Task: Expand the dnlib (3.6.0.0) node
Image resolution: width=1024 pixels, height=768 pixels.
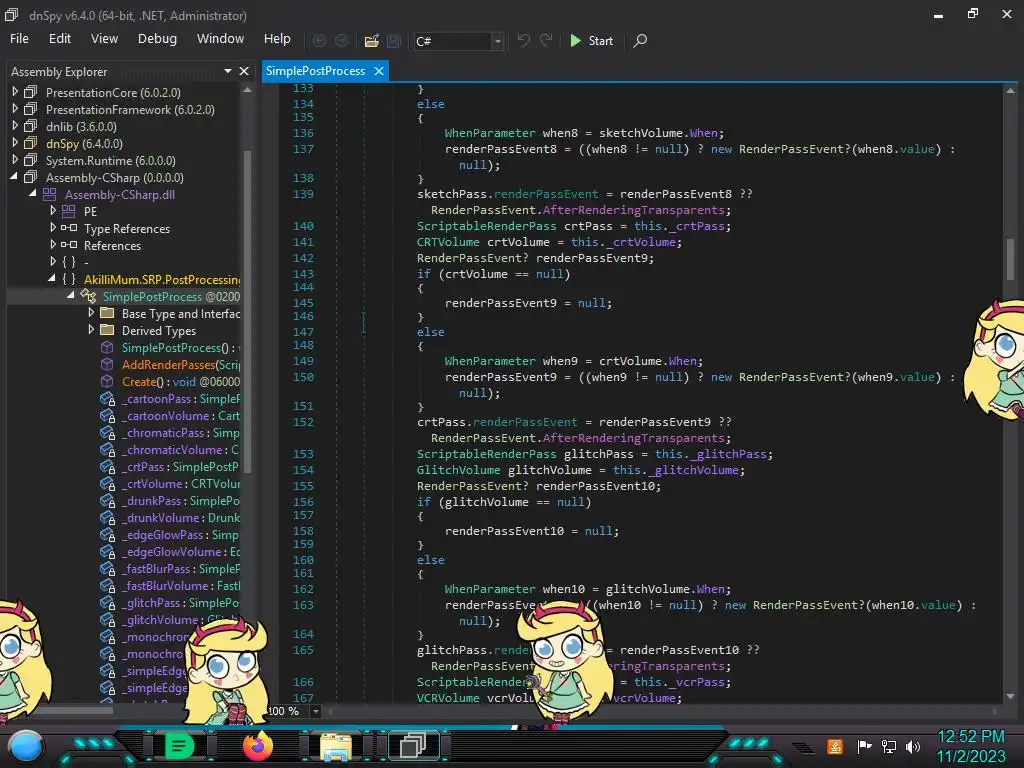Action: [15, 126]
